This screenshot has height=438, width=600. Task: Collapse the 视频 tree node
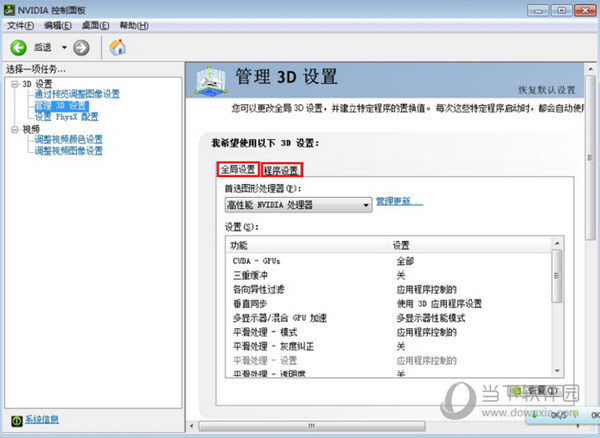point(15,129)
